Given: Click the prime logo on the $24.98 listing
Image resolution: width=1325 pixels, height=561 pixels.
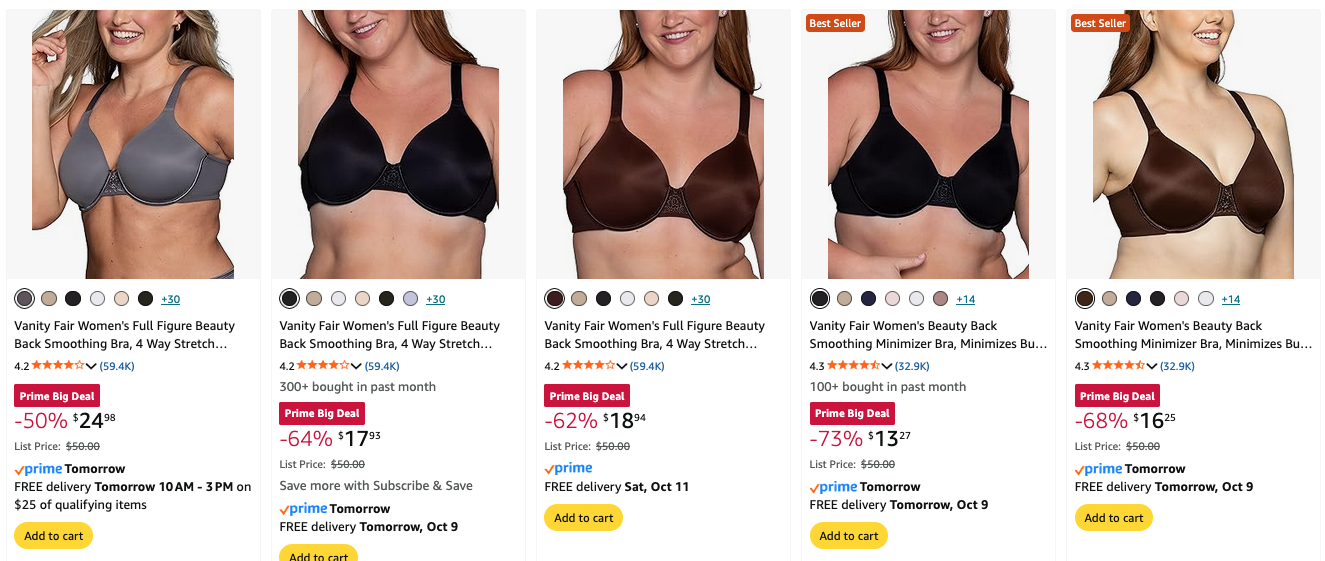Looking at the screenshot, I should click(38, 469).
